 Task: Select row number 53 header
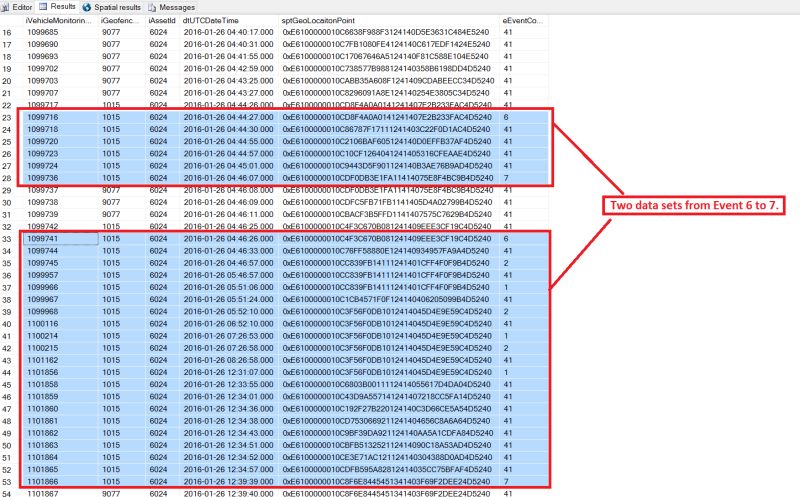(7, 482)
